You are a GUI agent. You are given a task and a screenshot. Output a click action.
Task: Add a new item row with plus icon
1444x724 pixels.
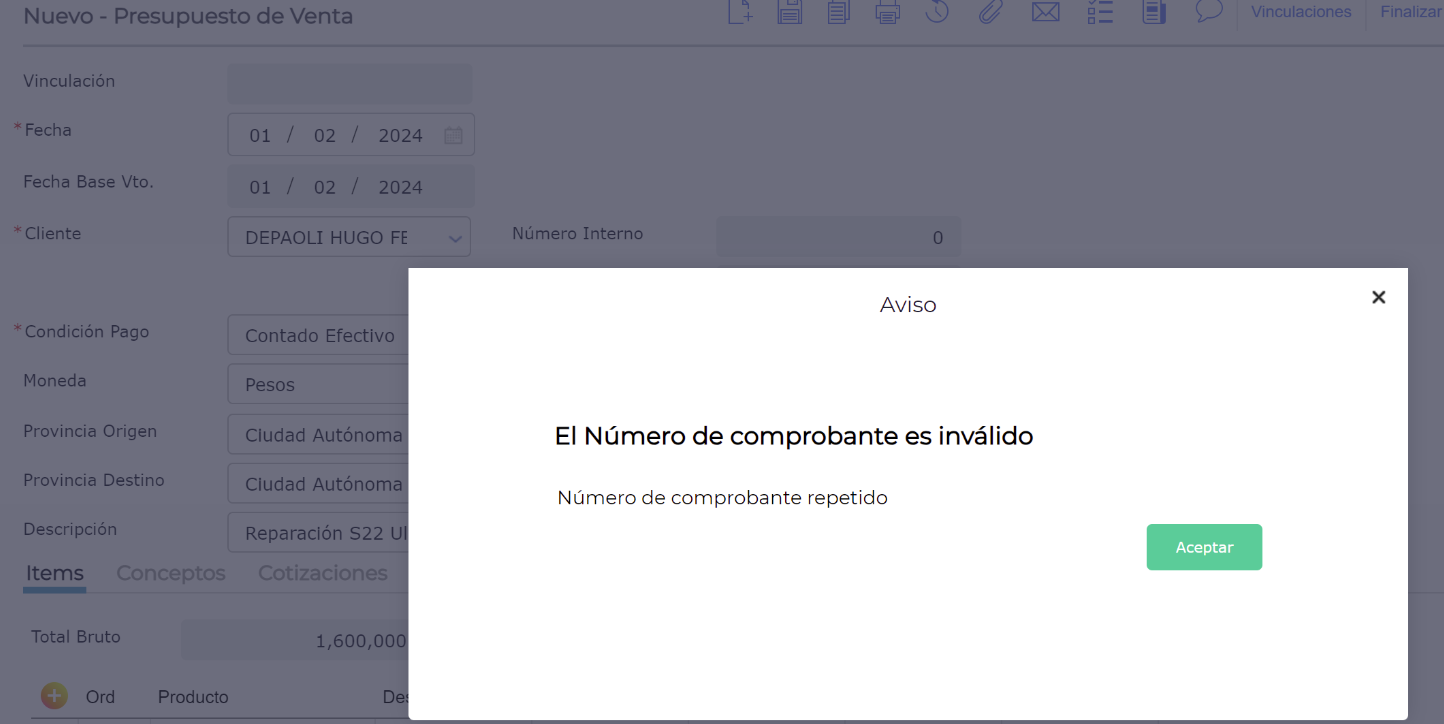pyautogui.click(x=54, y=696)
